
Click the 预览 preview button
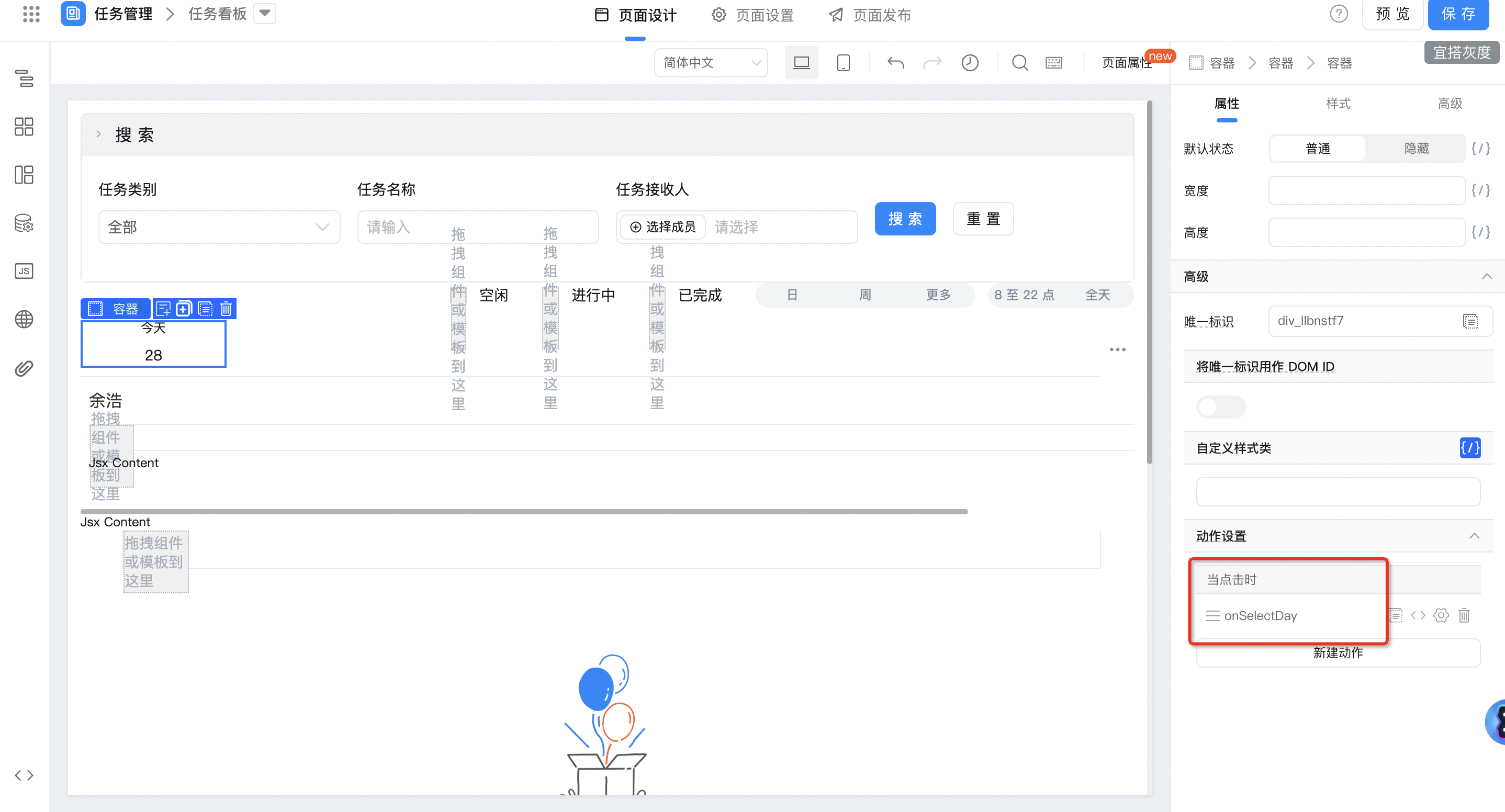pos(1393,14)
